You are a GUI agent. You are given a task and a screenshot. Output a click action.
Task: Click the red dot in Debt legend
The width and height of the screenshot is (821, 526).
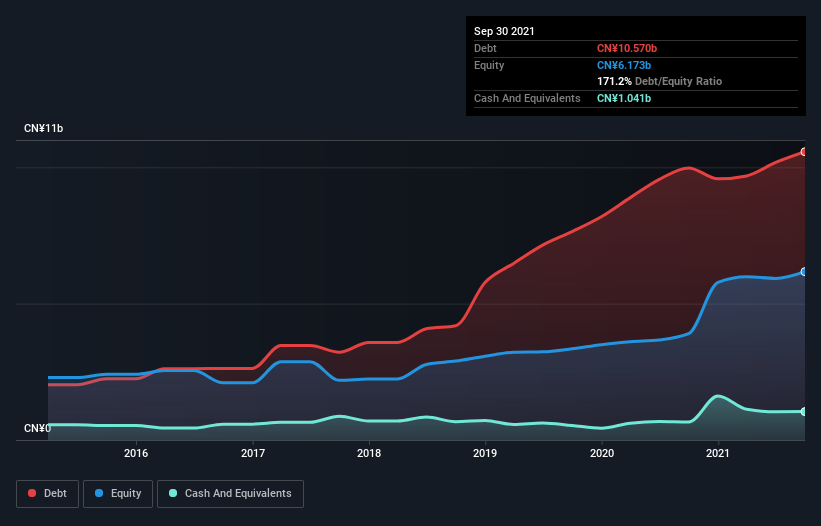(32, 493)
